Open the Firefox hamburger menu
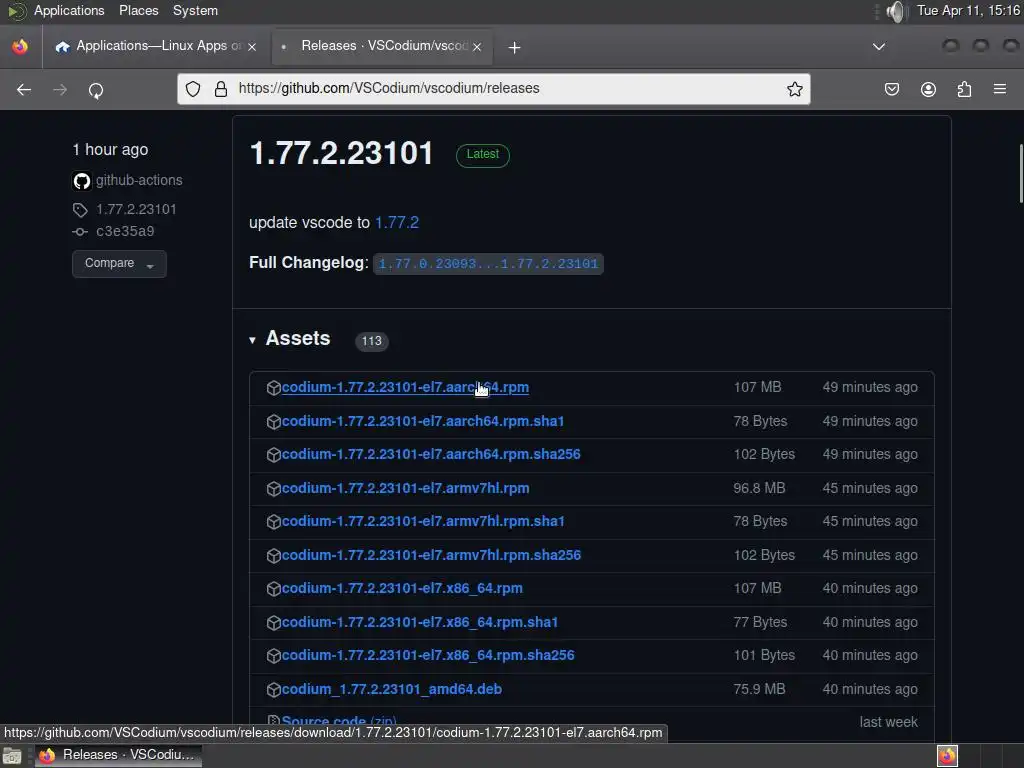The height and width of the screenshot is (768, 1024). coord(1000,89)
